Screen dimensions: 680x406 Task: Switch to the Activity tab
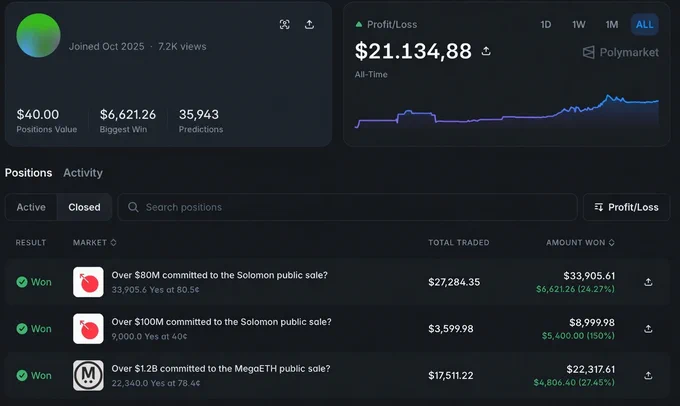[x=83, y=173]
